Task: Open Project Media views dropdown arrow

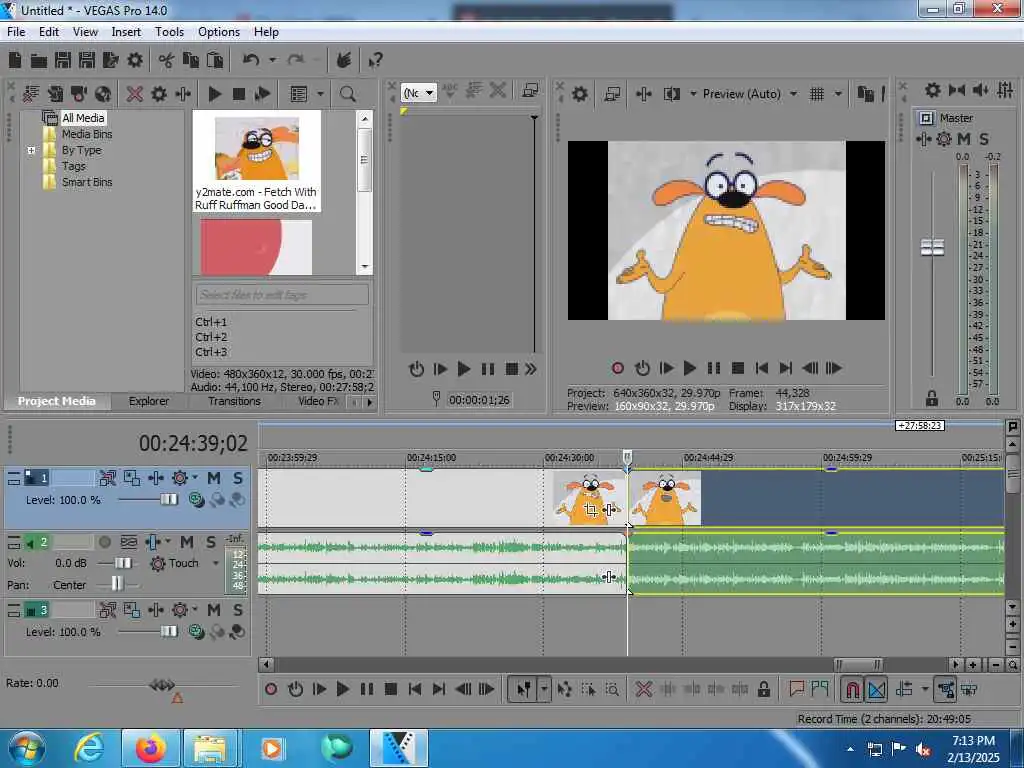Action: click(320, 94)
